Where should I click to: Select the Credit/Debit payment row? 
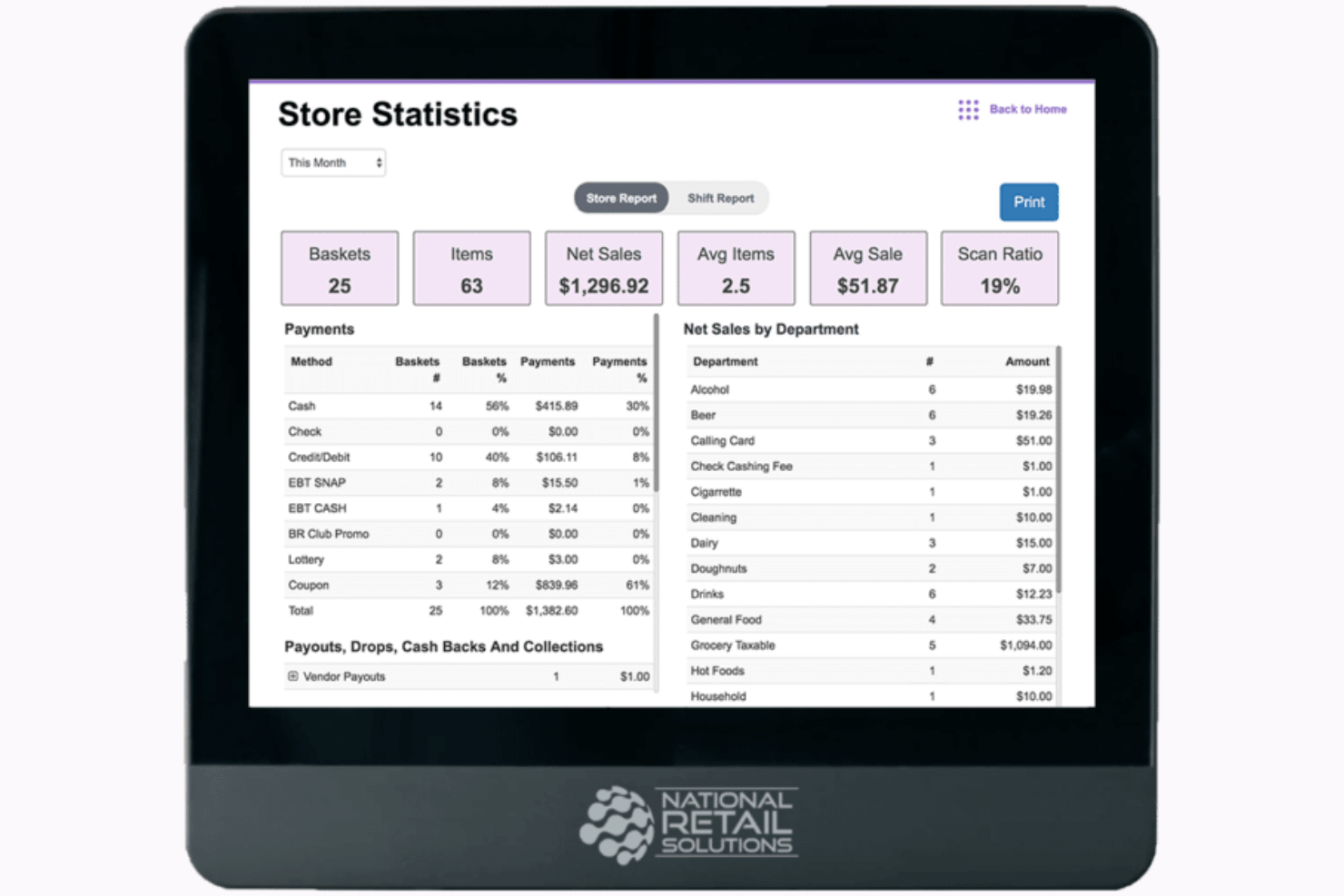[x=469, y=457]
